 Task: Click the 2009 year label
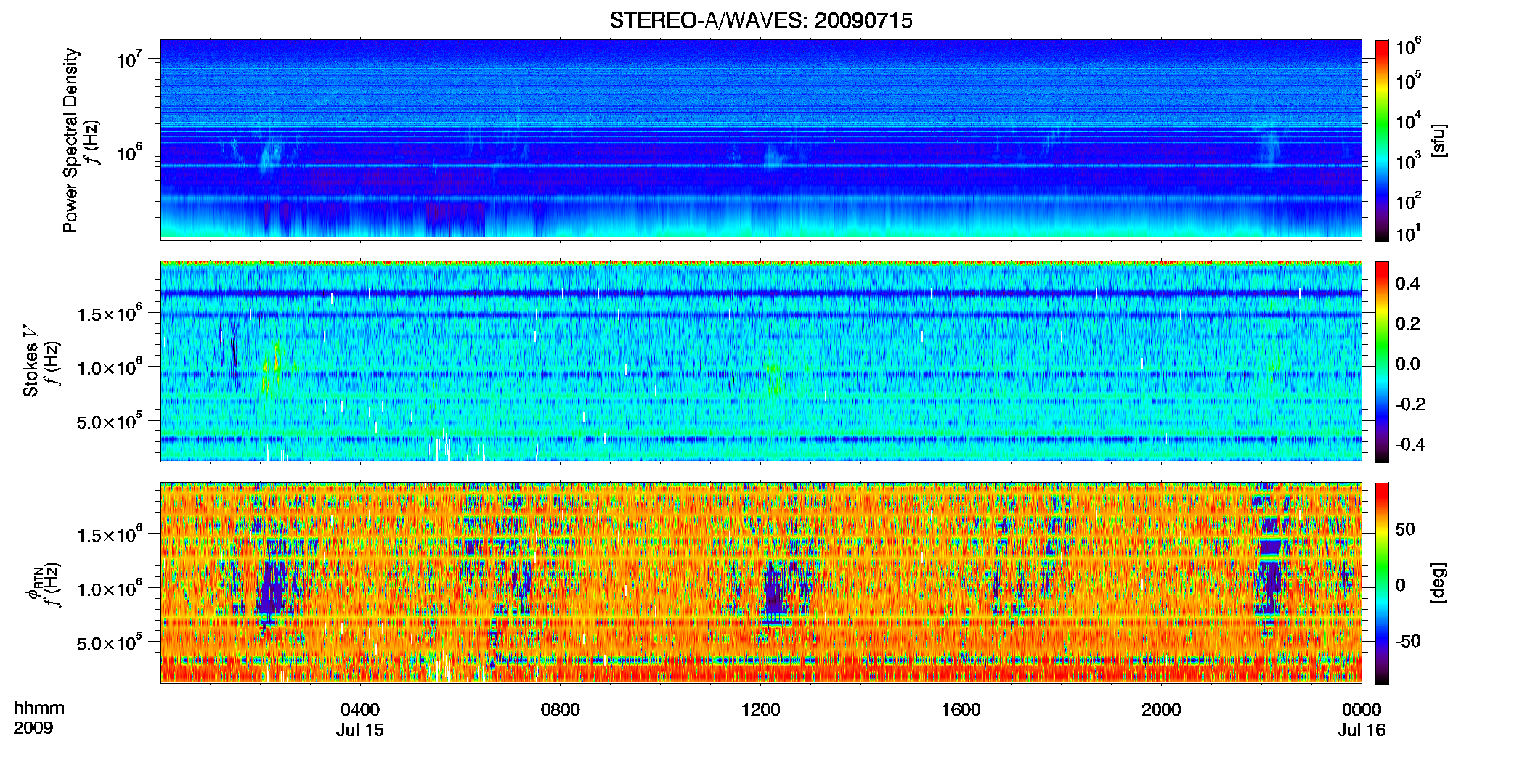click(x=33, y=728)
